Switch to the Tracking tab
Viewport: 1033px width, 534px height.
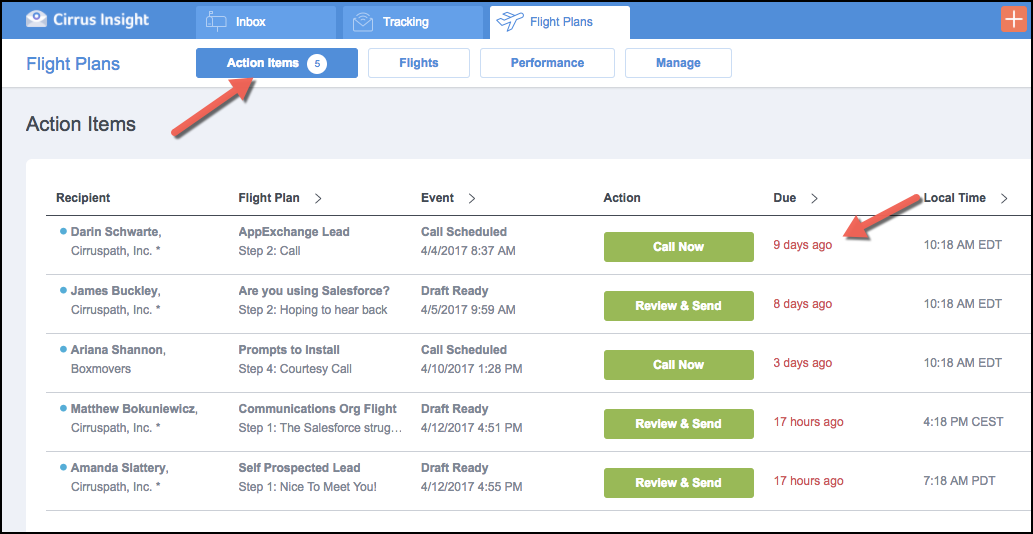coord(413,22)
